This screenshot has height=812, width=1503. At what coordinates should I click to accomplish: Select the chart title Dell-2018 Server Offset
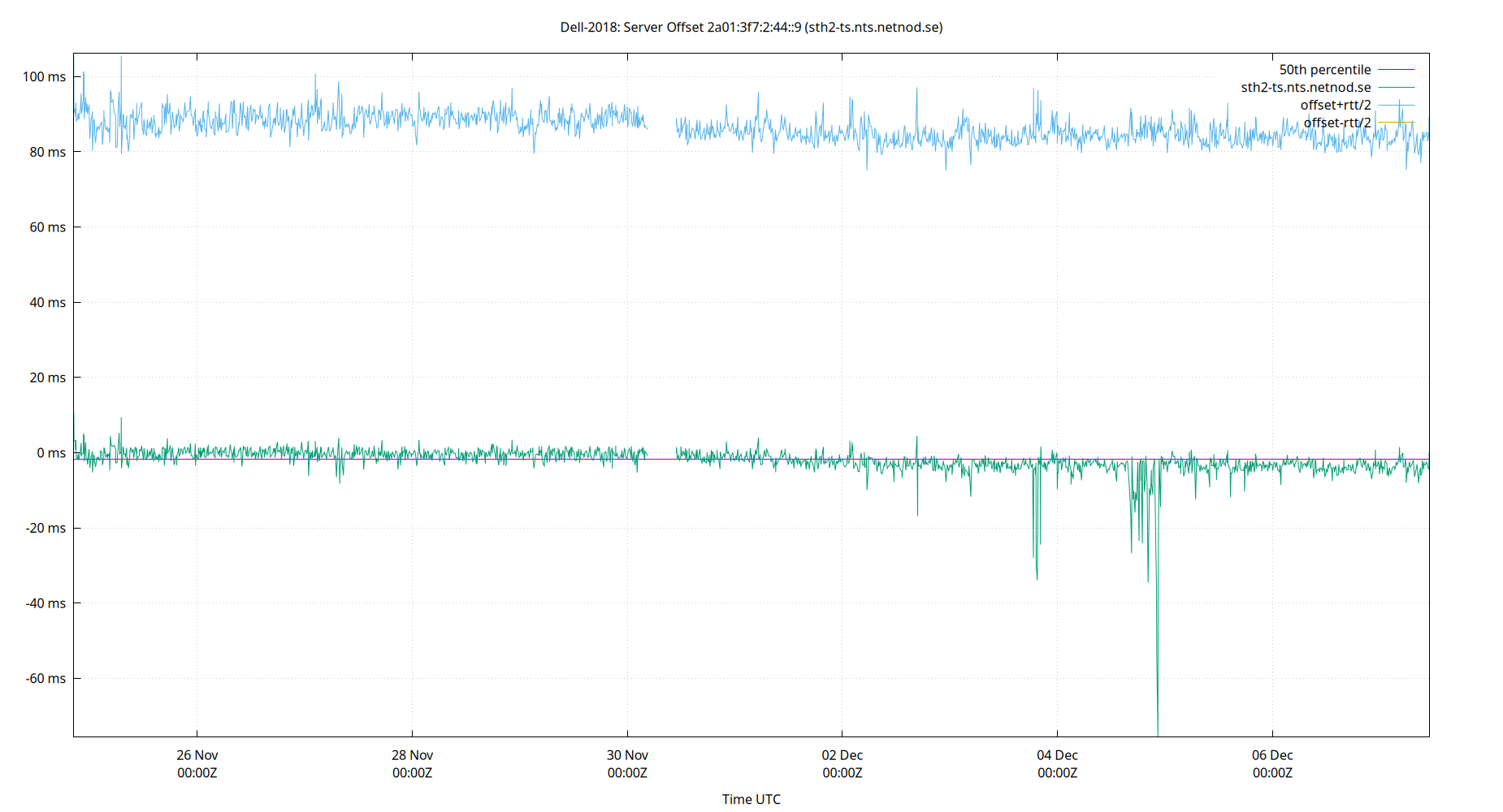coord(751,27)
